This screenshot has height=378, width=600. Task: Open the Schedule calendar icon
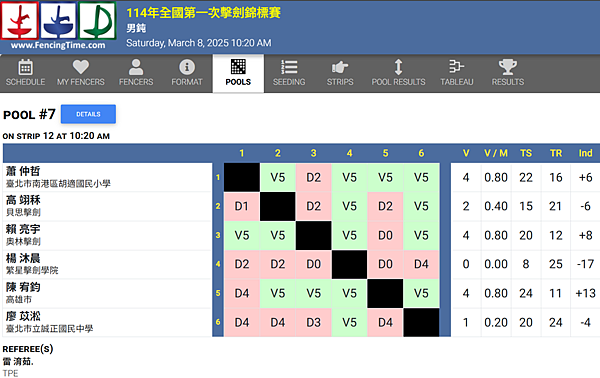pos(25,67)
